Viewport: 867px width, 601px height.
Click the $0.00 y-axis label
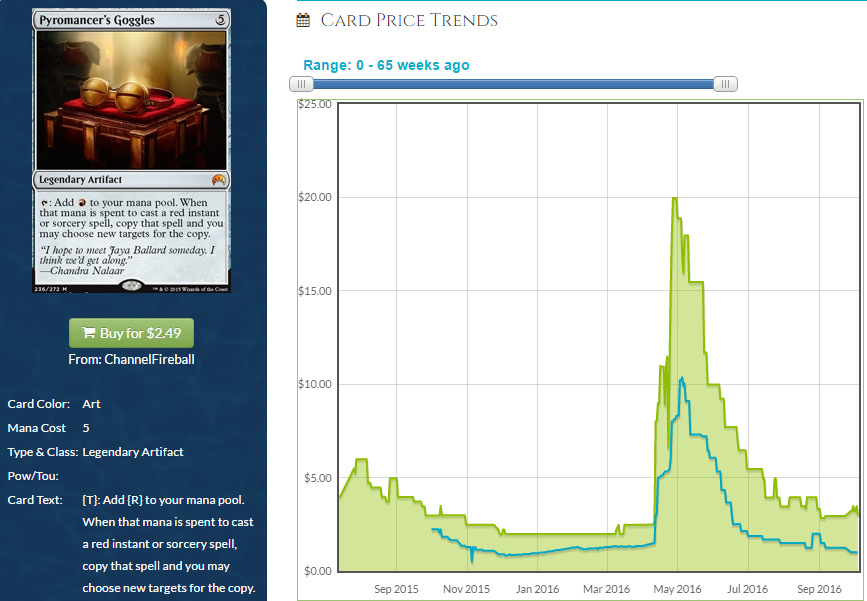click(318, 571)
